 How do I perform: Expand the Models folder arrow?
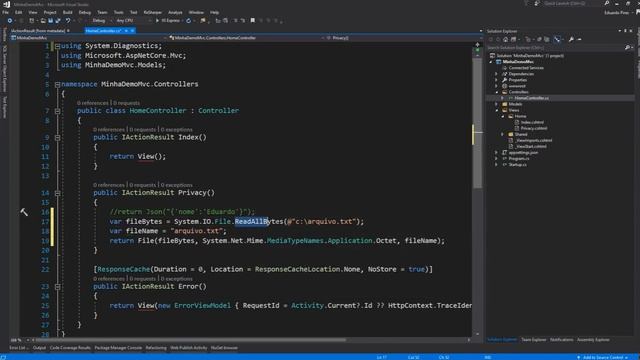click(x=496, y=104)
